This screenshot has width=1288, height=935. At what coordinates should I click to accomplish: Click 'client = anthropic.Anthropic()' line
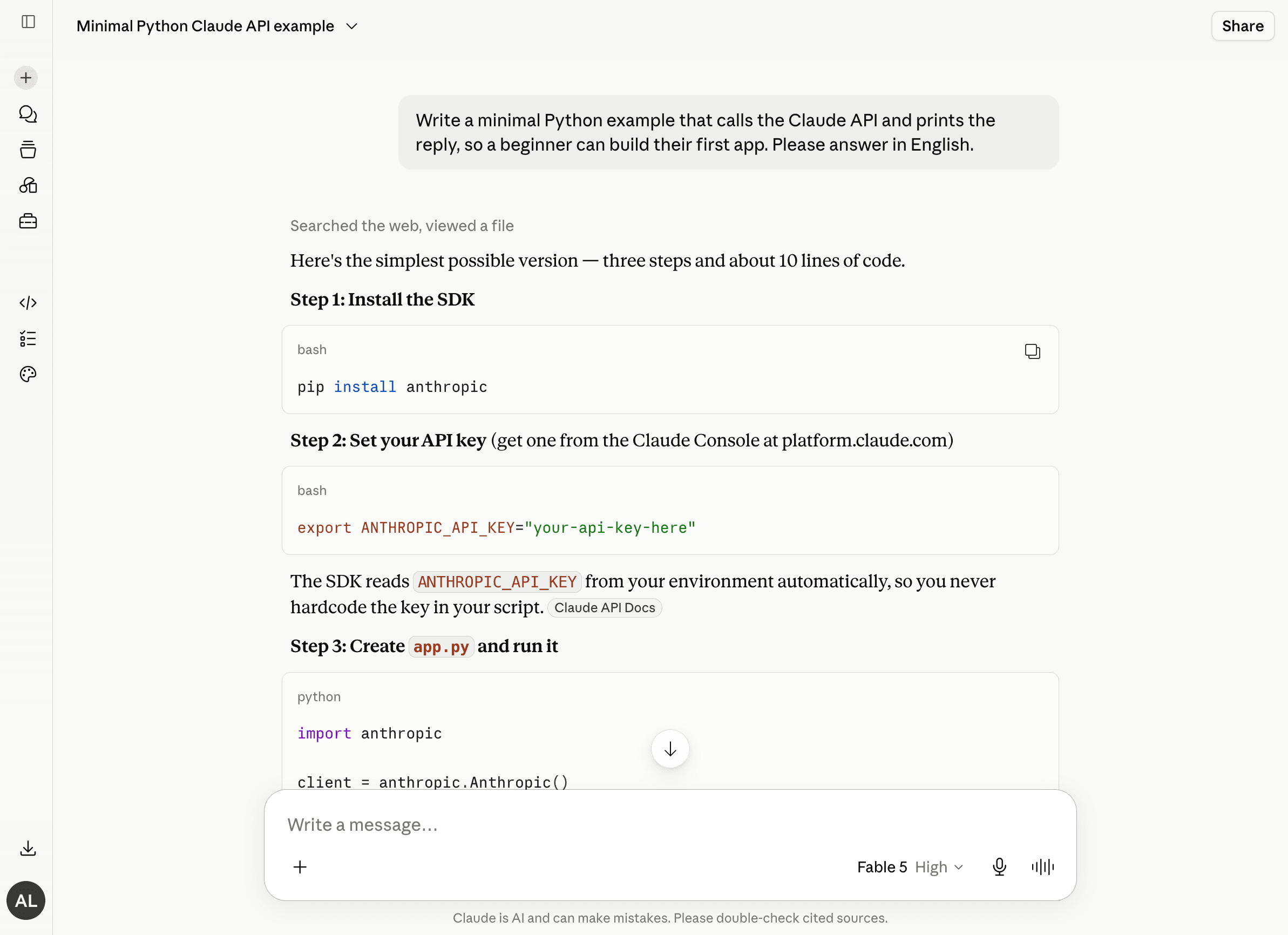pyautogui.click(x=432, y=782)
